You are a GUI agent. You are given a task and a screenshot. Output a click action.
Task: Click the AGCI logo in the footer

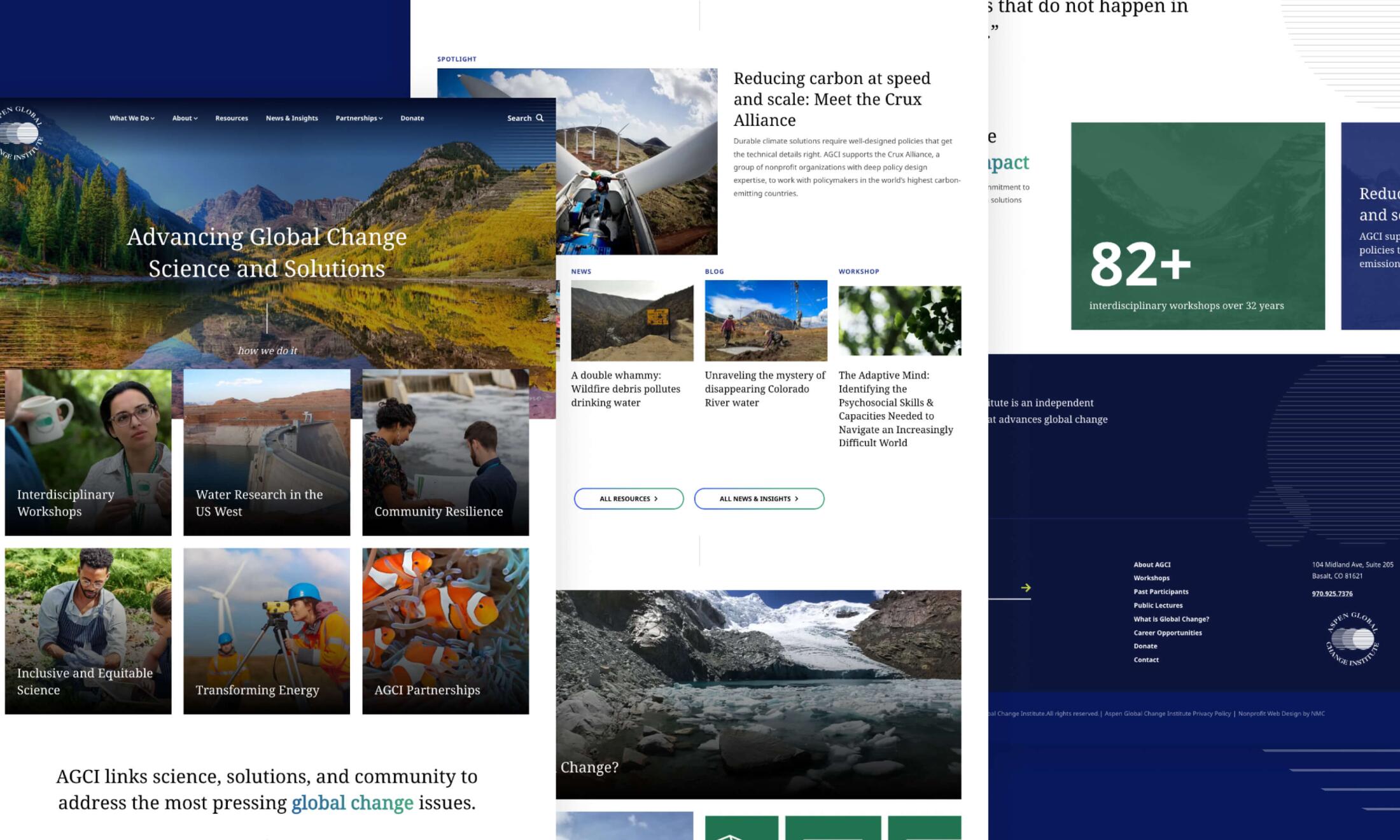1352,639
